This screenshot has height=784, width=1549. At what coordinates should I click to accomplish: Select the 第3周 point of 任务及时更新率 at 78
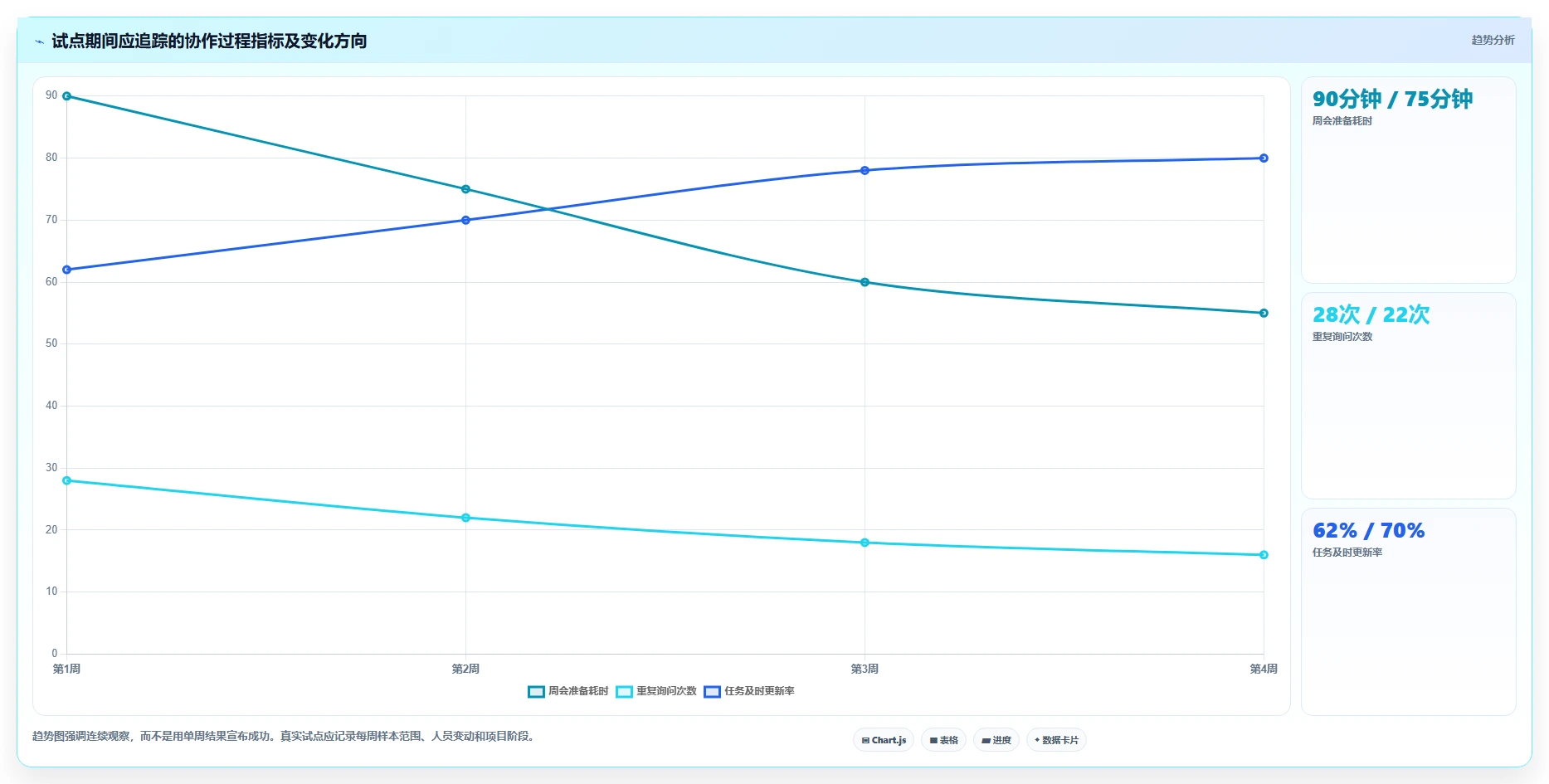(x=865, y=170)
